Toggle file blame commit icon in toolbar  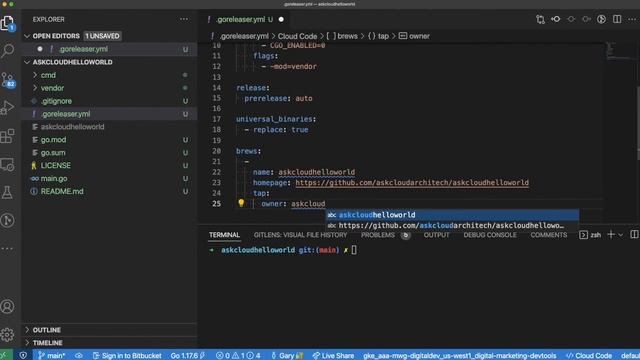(556, 19)
